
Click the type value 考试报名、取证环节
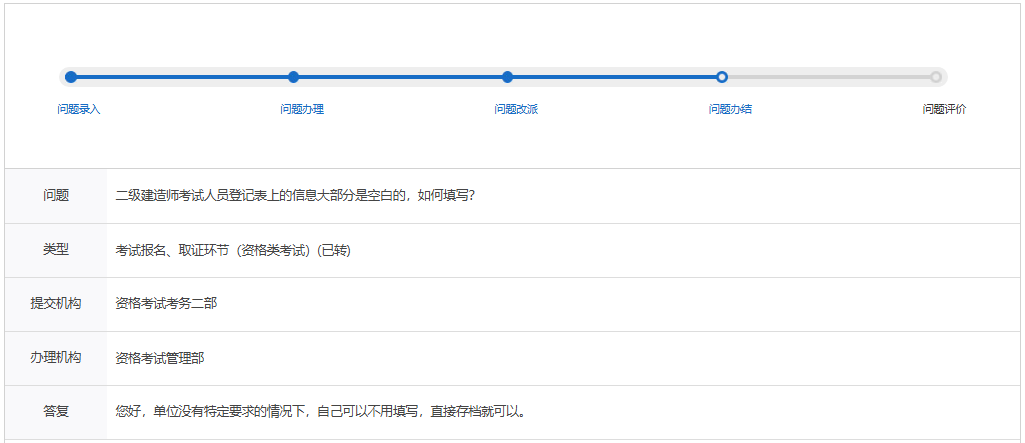[233, 250]
